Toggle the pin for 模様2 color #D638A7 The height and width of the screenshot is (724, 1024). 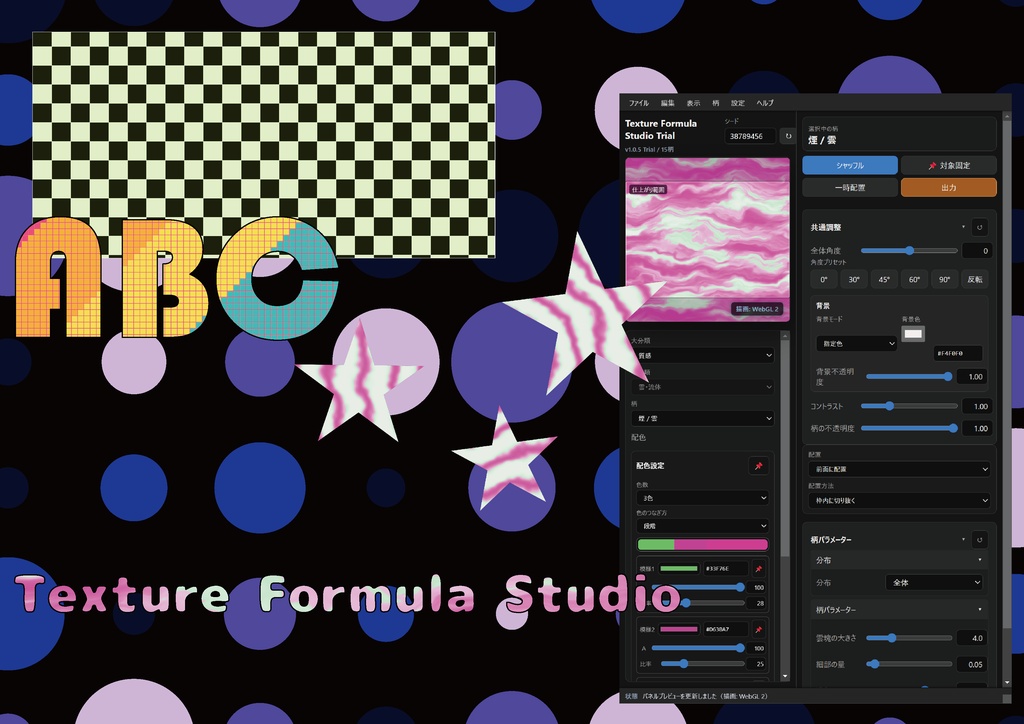pyautogui.click(x=759, y=630)
